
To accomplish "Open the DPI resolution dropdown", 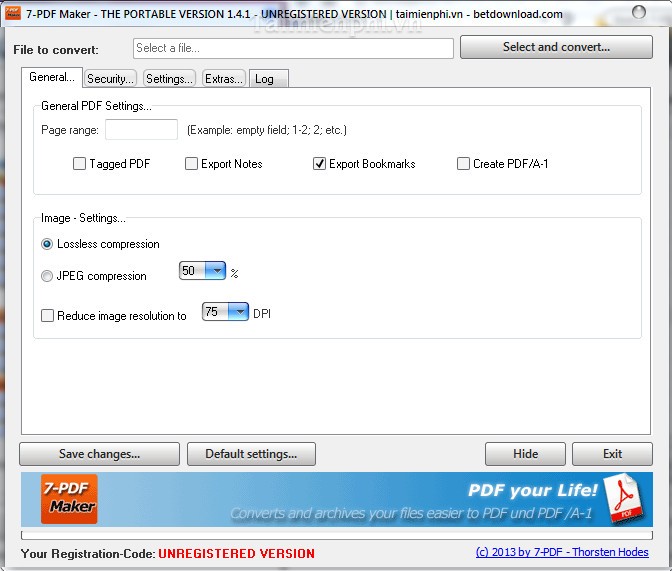I will tap(238, 312).
